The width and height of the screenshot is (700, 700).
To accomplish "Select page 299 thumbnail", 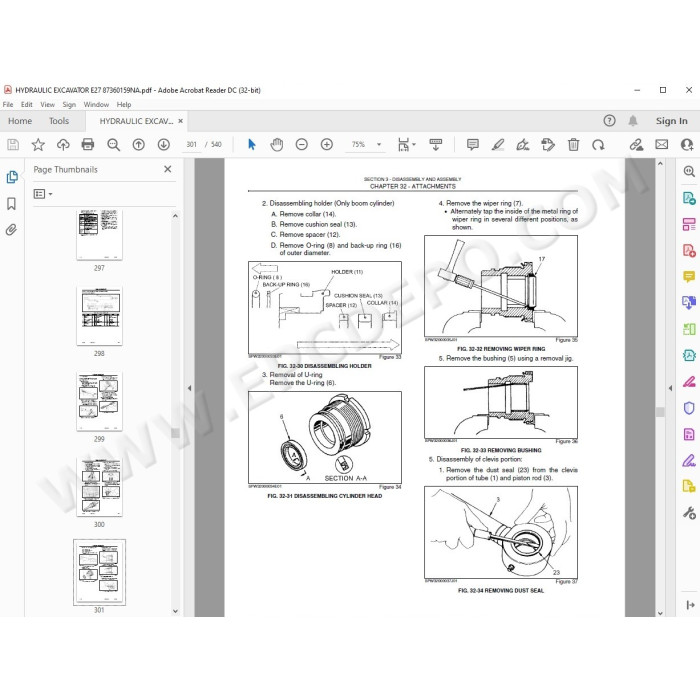I will (99, 401).
